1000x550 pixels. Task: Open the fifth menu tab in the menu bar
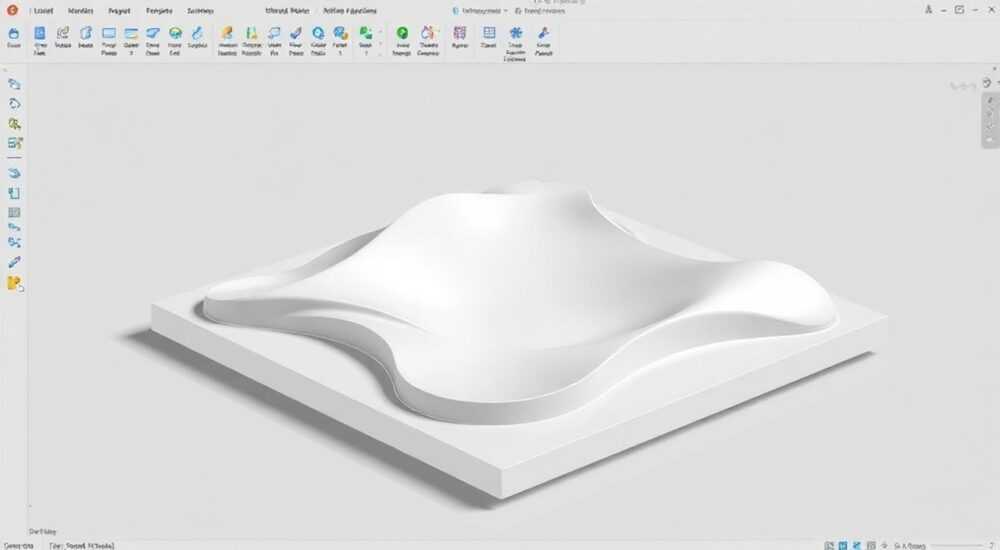click(200, 11)
